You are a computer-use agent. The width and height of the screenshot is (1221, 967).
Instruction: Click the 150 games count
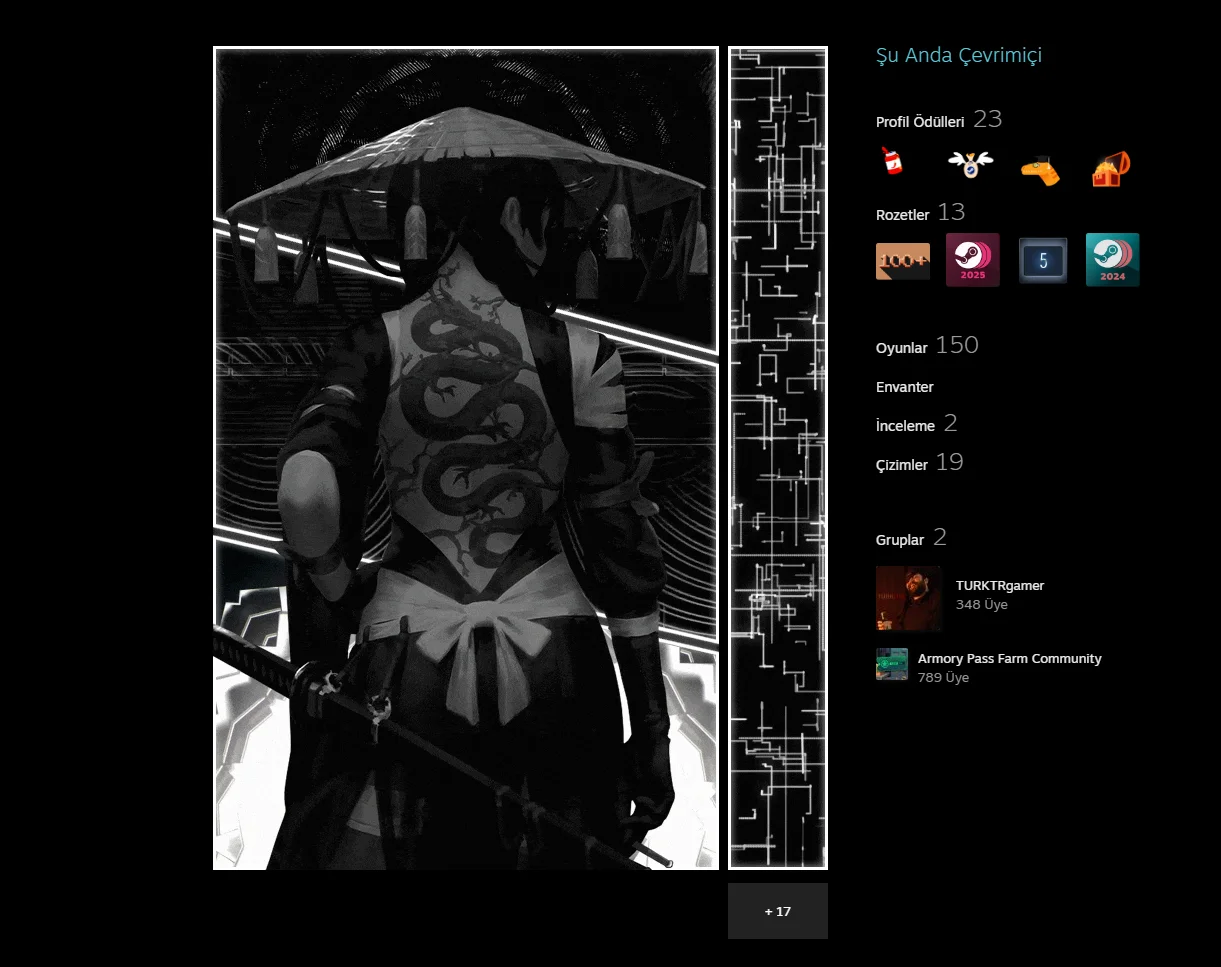coord(957,345)
